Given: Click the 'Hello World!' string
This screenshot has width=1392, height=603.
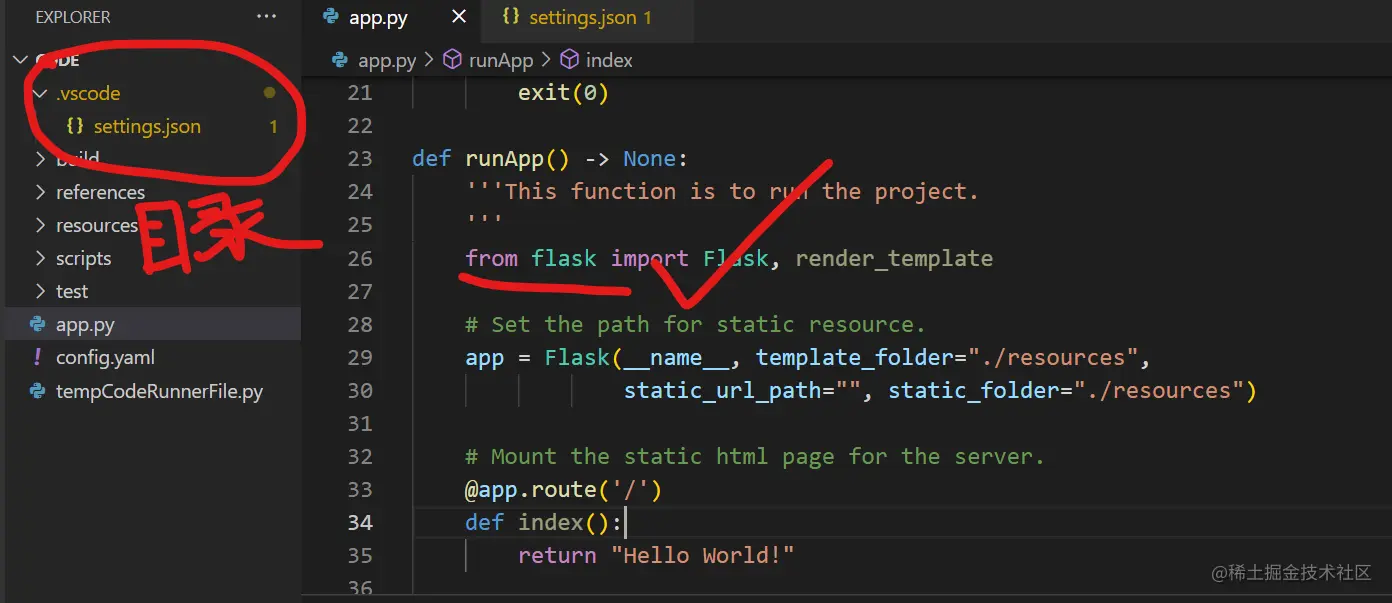Looking at the screenshot, I should pyautogui.click(x=703, y=555).
